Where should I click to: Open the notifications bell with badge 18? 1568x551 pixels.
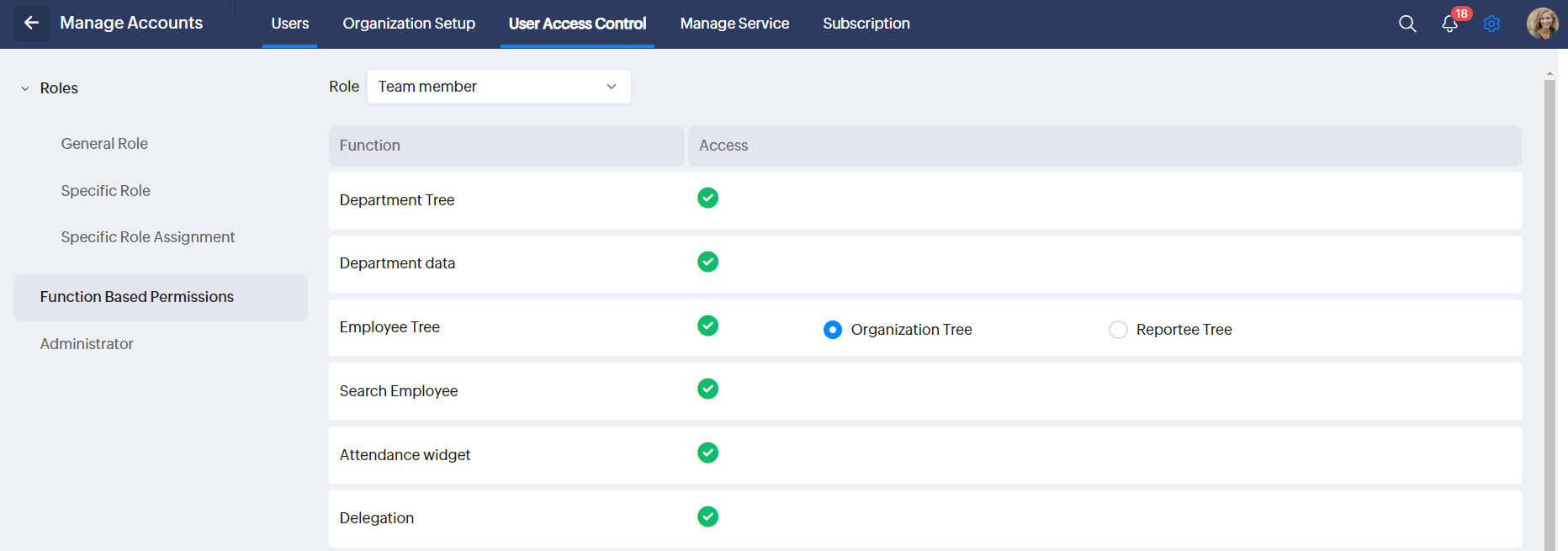click(1449, 24)
